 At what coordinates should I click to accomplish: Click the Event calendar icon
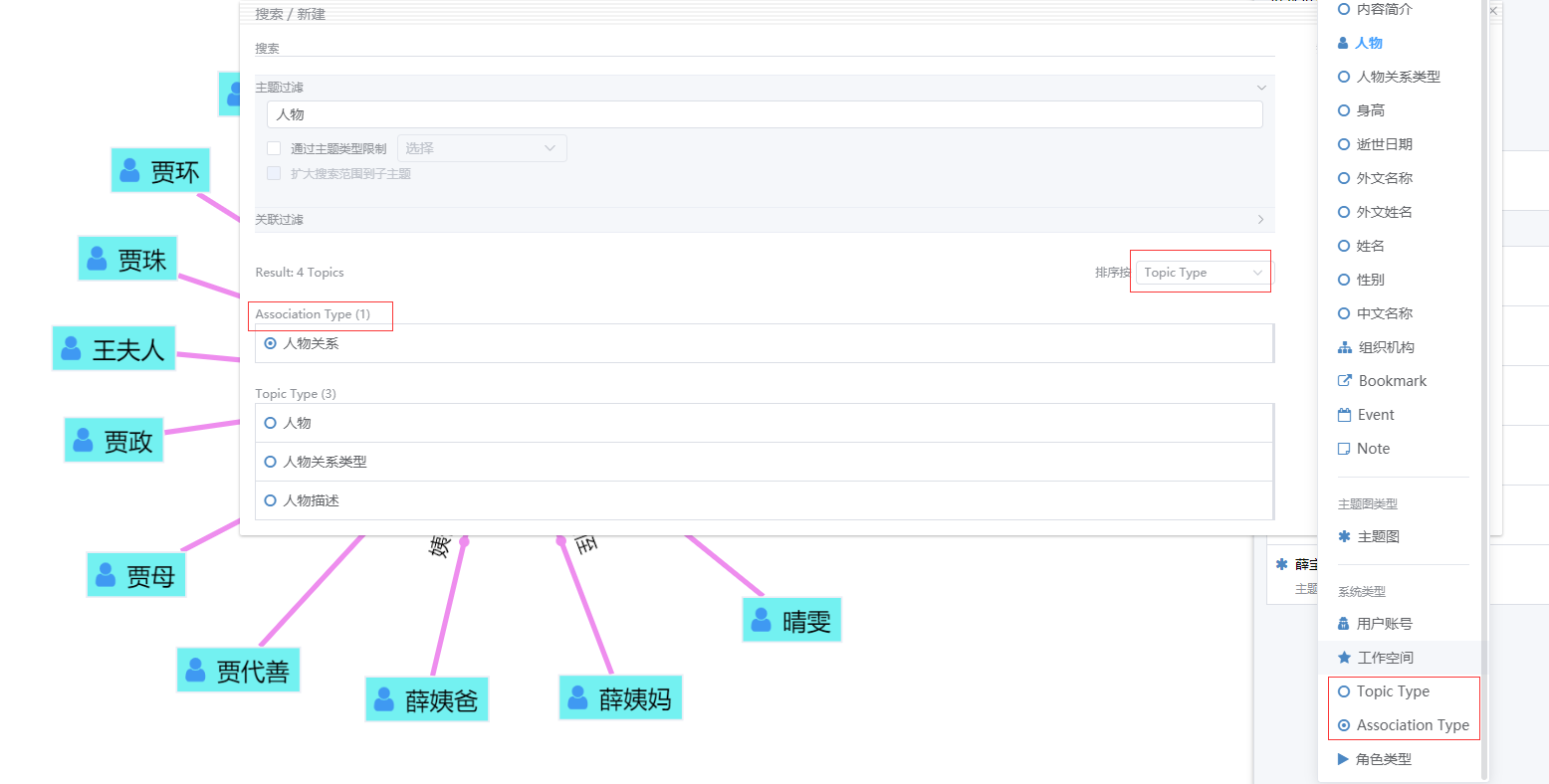click(x=1344, y=415)
